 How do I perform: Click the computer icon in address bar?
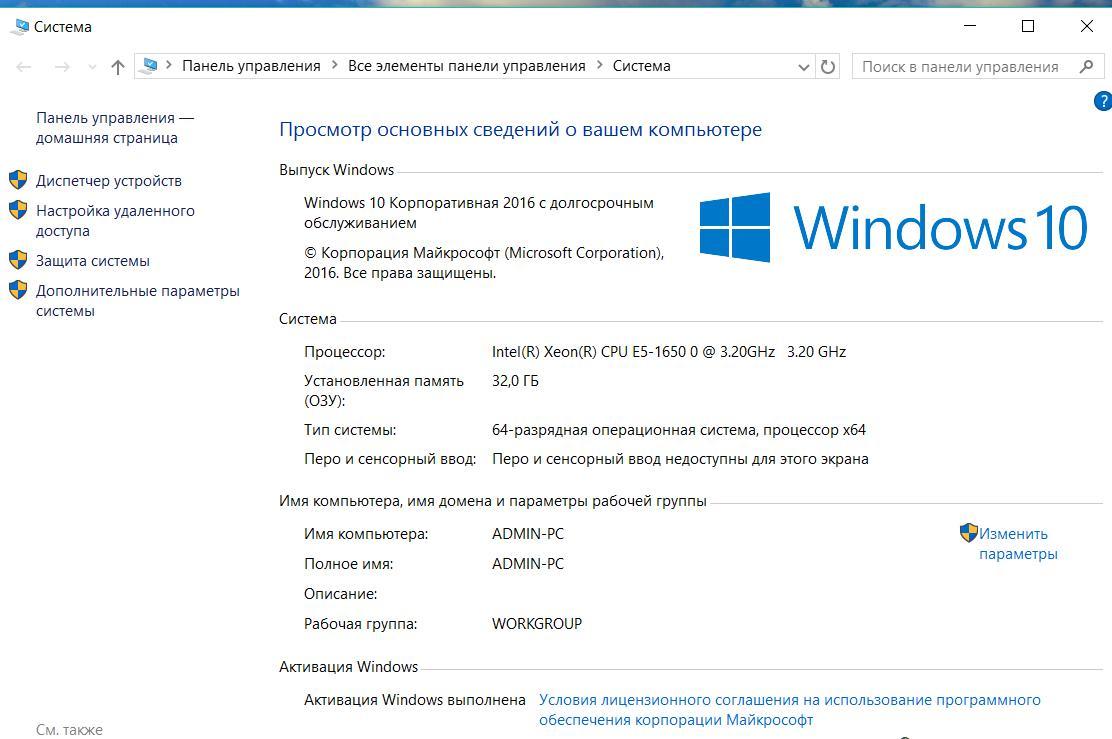(x=150, y=66)
